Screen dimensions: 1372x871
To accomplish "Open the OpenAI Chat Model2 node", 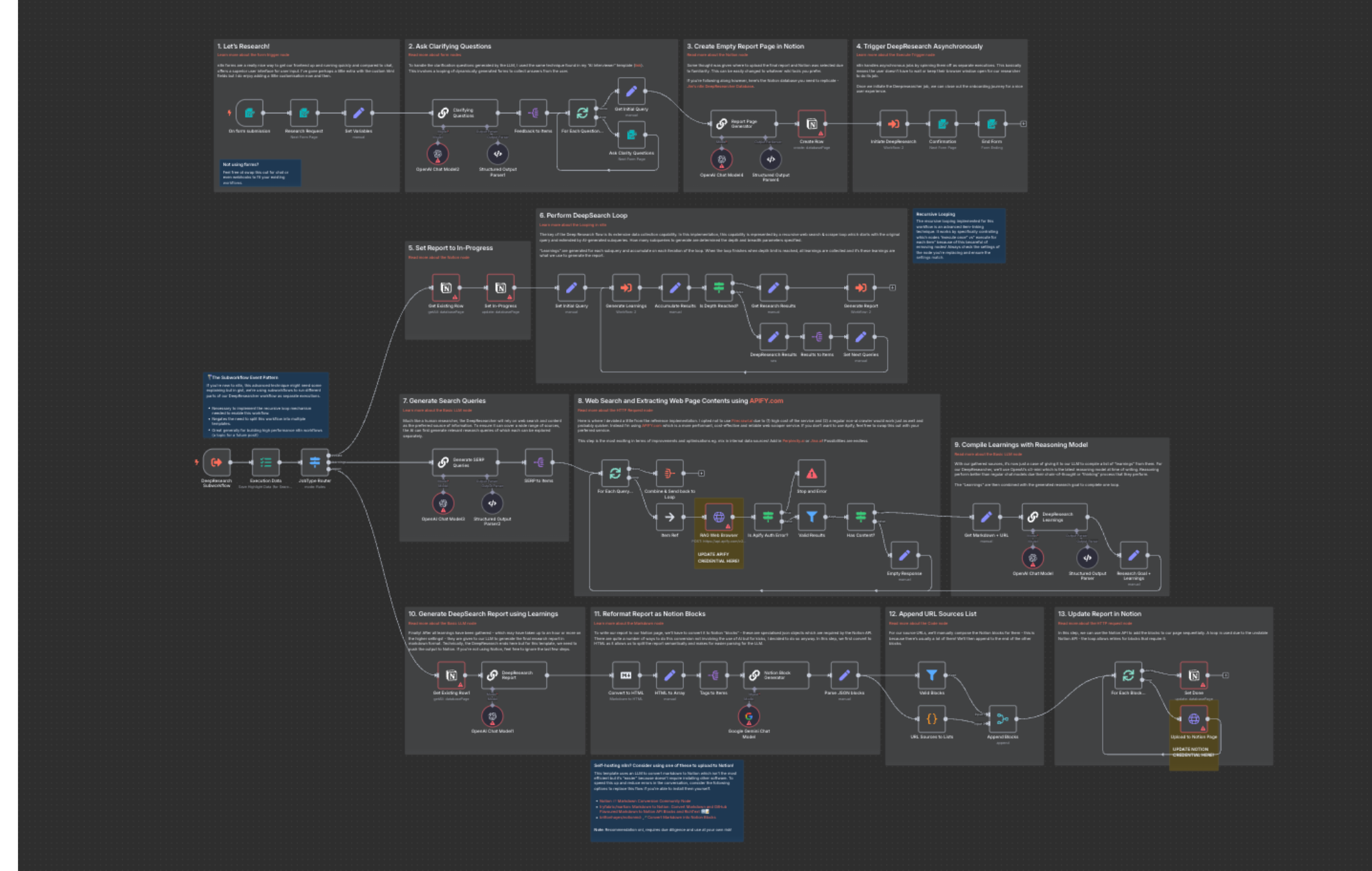I will coord(437,155).
